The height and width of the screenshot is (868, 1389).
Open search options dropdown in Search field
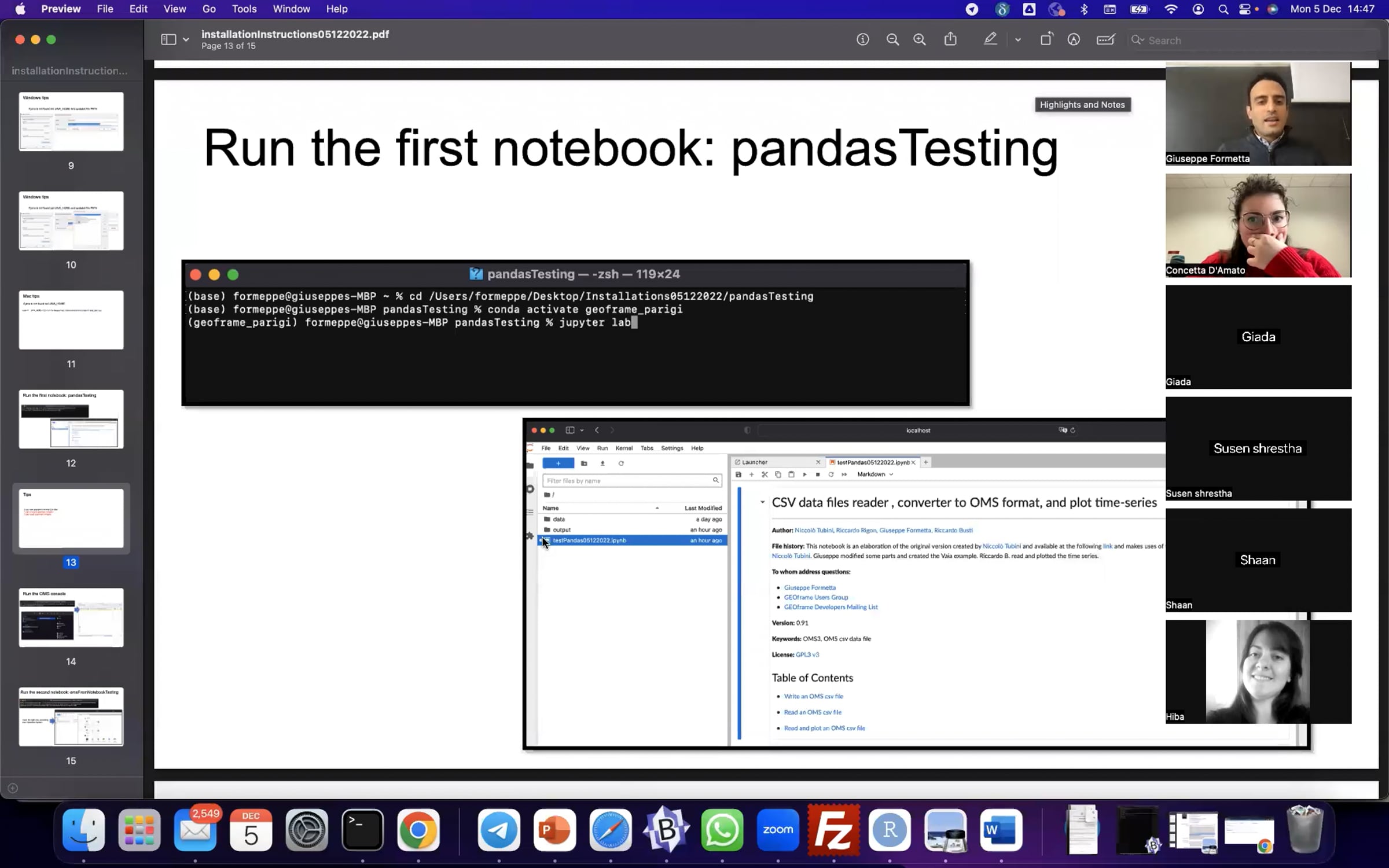[1138, 40]
